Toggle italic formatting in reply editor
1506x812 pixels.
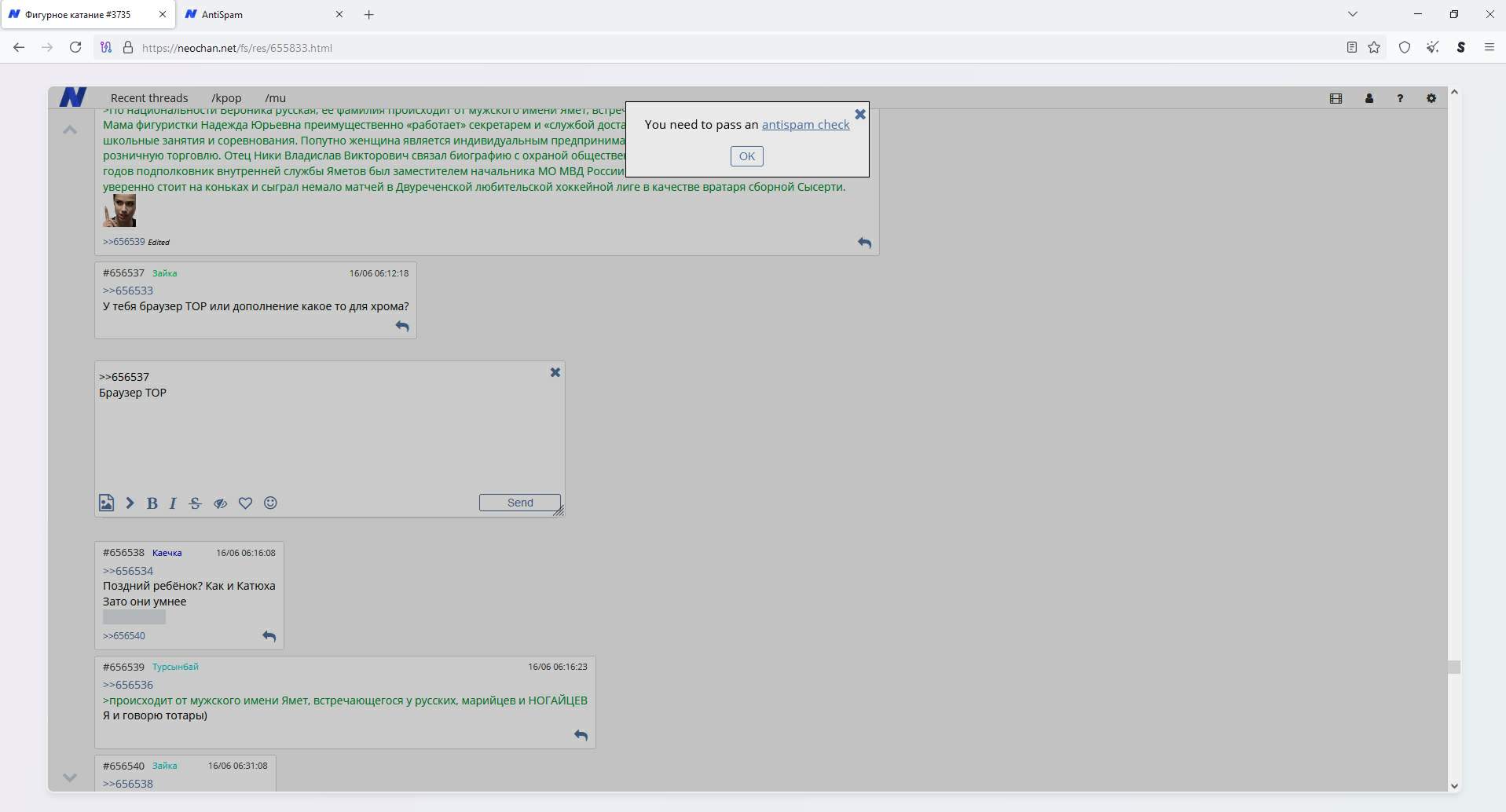[x=173, y=503]
